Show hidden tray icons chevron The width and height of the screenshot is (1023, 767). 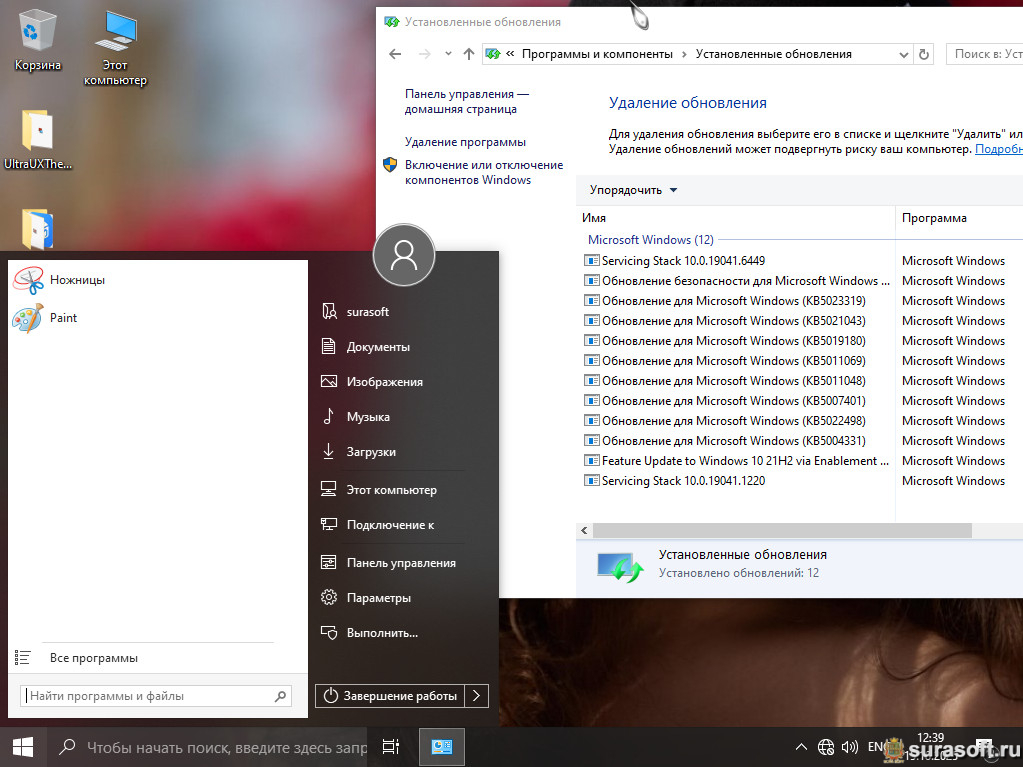(801, 747)
